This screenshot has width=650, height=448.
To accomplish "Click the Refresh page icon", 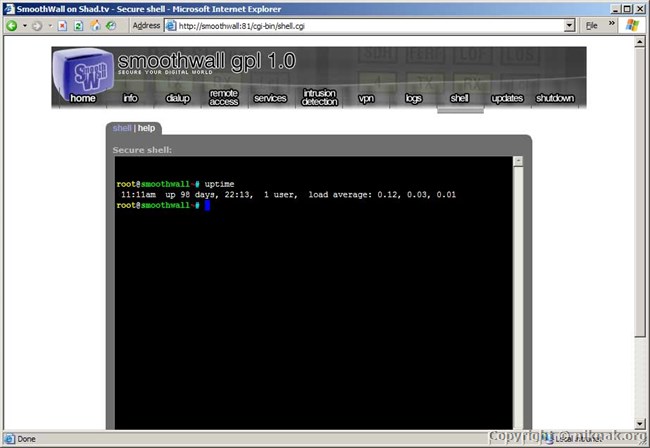I will [x=78, y=26].
